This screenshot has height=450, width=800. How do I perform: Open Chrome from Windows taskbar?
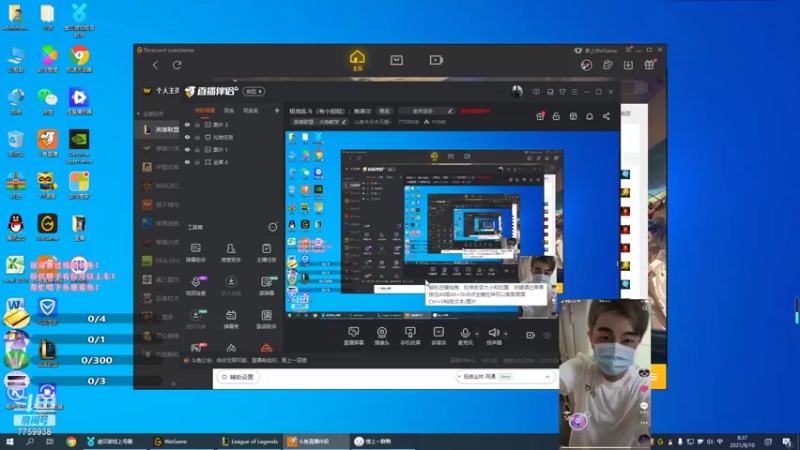click(71, 441)
